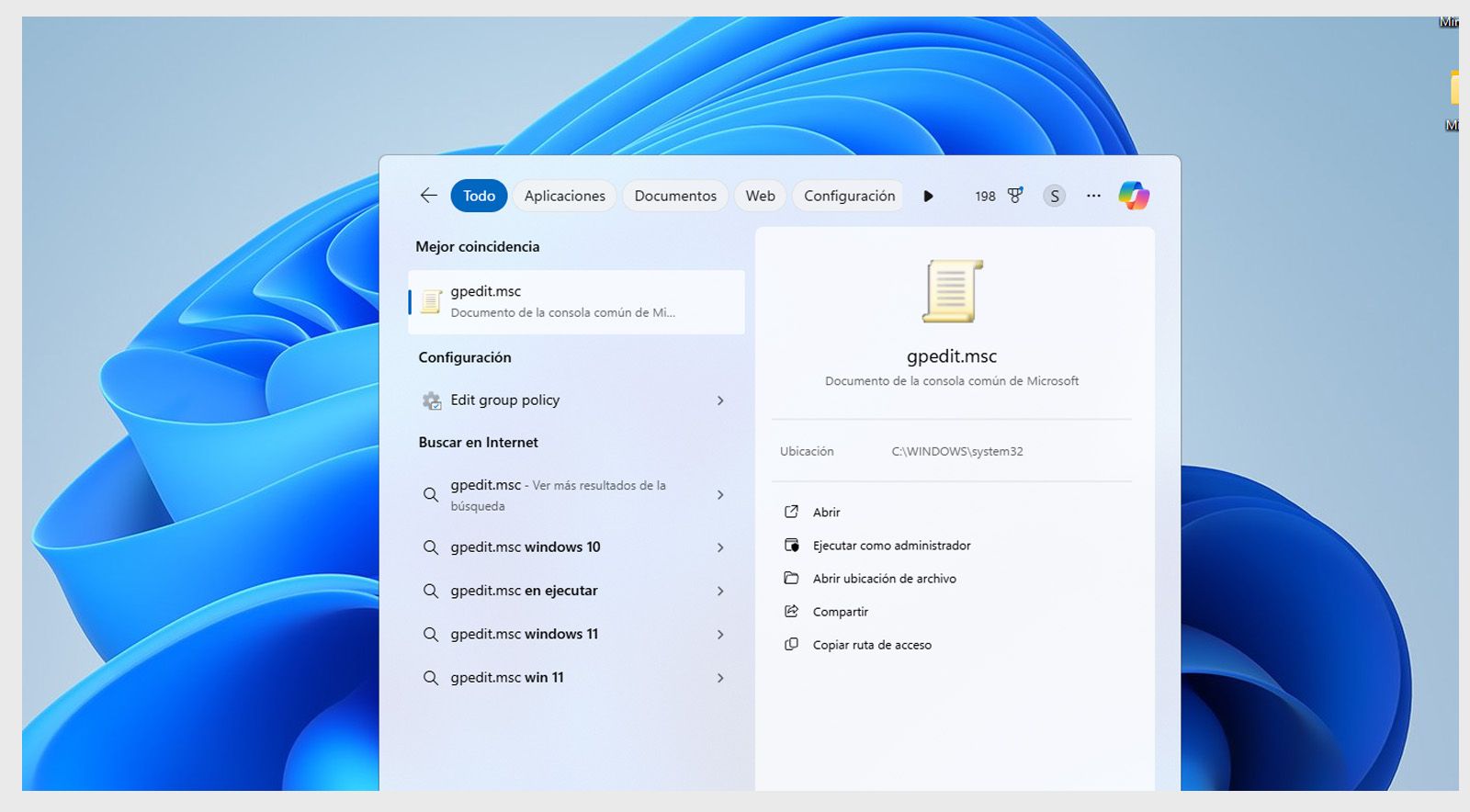Screen dimensions: 1470x812
Task: Go back with the left arrow icon
Action: 428,196
